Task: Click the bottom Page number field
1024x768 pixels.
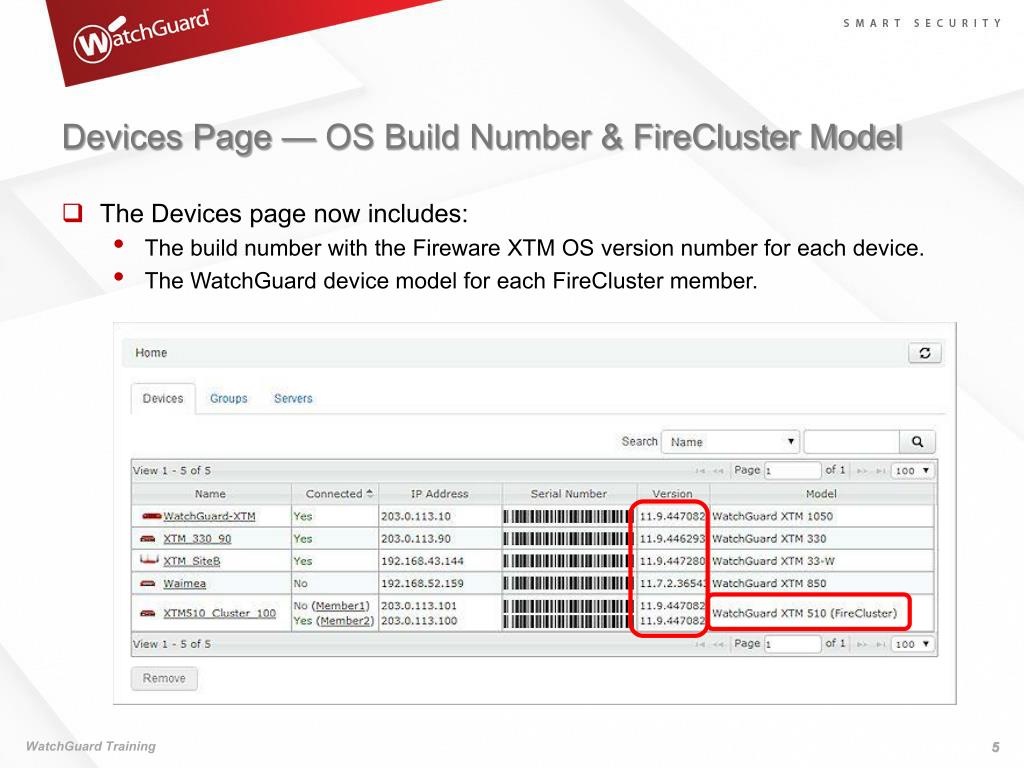Action: pyautogui.click(x=792, y=645)
